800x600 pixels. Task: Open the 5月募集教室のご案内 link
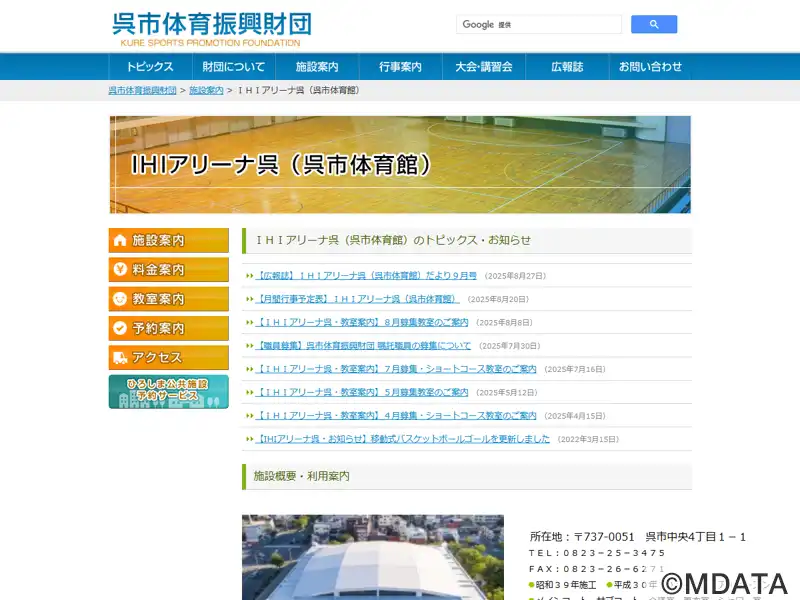coord(362,392)
